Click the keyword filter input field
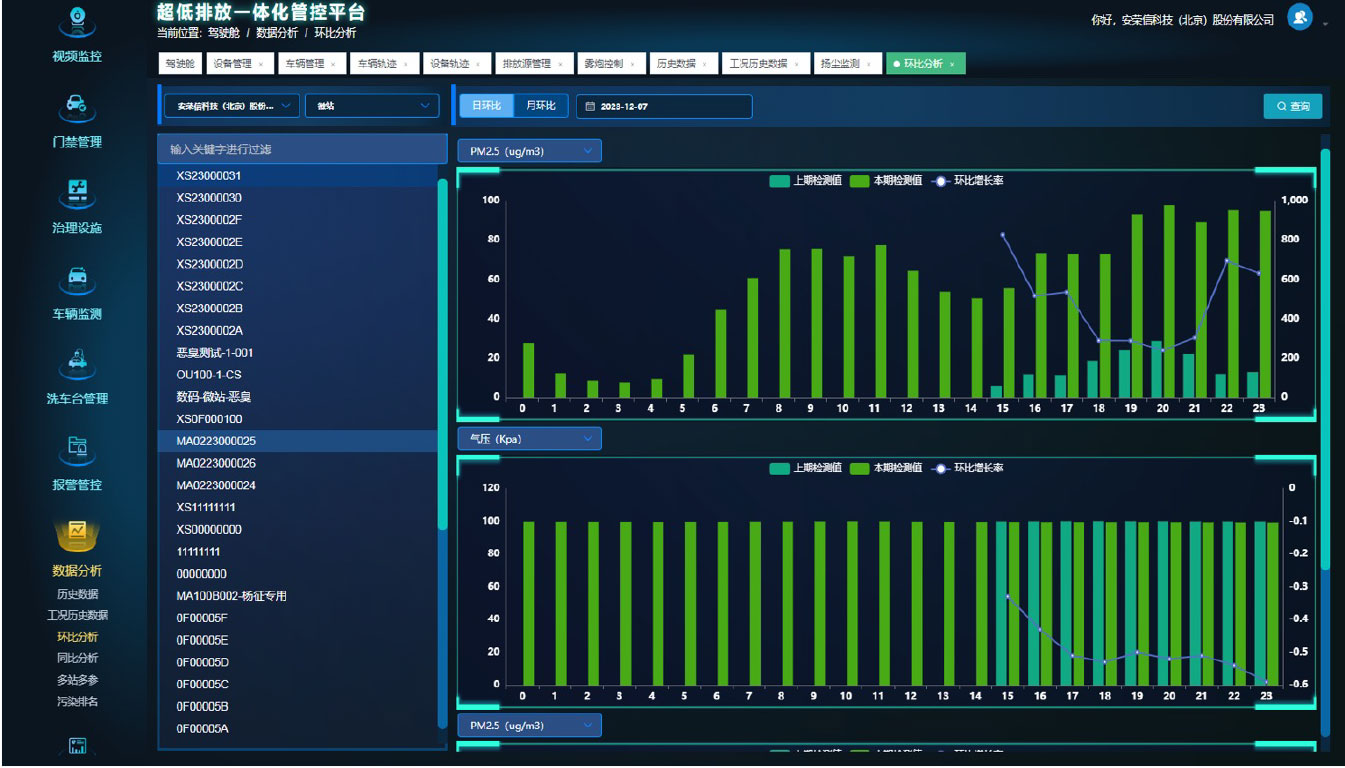 click(302, 149)
